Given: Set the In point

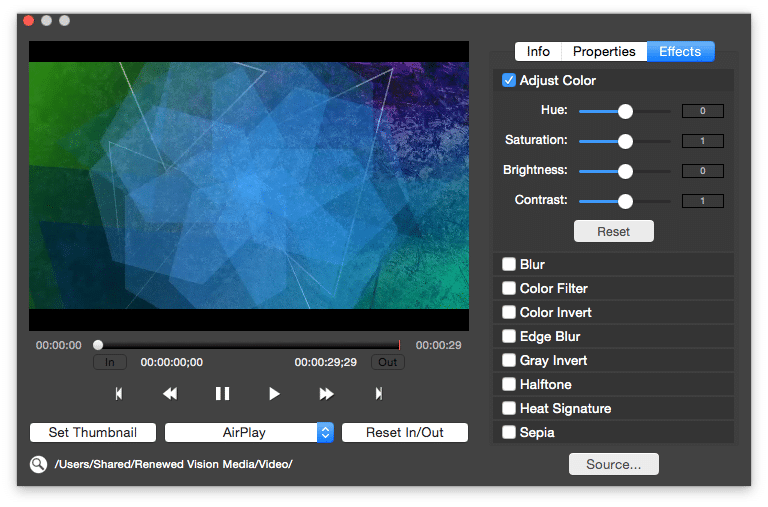Looking at the screenshot, I should (110, 362).
